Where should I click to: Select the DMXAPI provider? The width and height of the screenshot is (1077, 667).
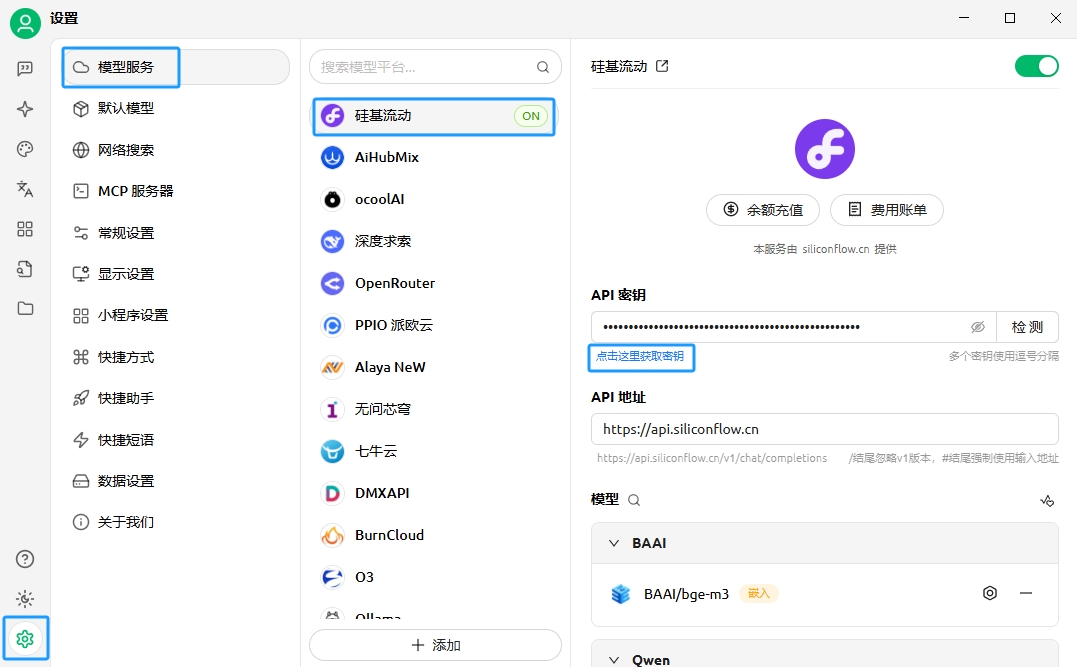435,493
